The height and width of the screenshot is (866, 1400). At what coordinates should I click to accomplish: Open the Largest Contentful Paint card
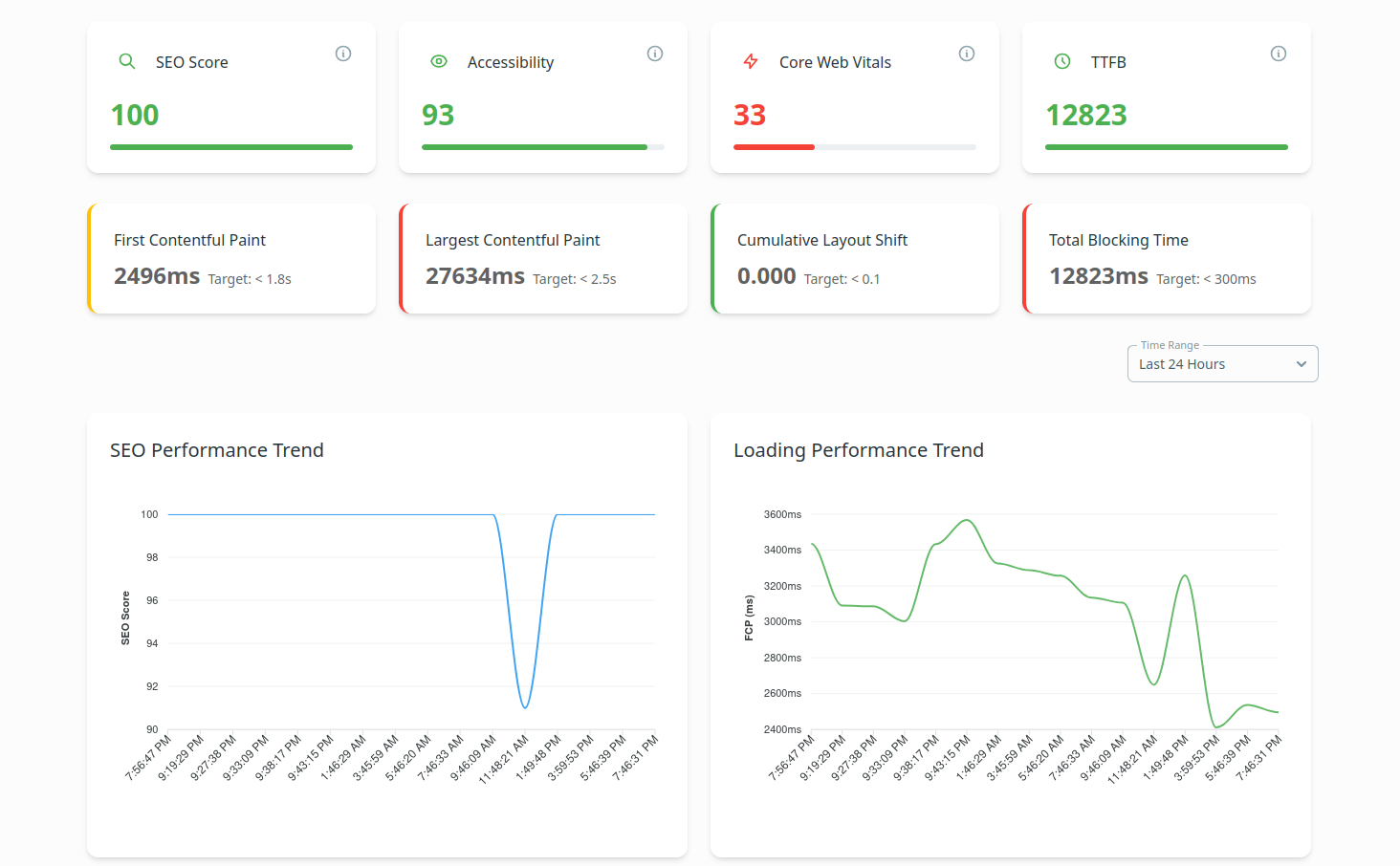point(542,258)
